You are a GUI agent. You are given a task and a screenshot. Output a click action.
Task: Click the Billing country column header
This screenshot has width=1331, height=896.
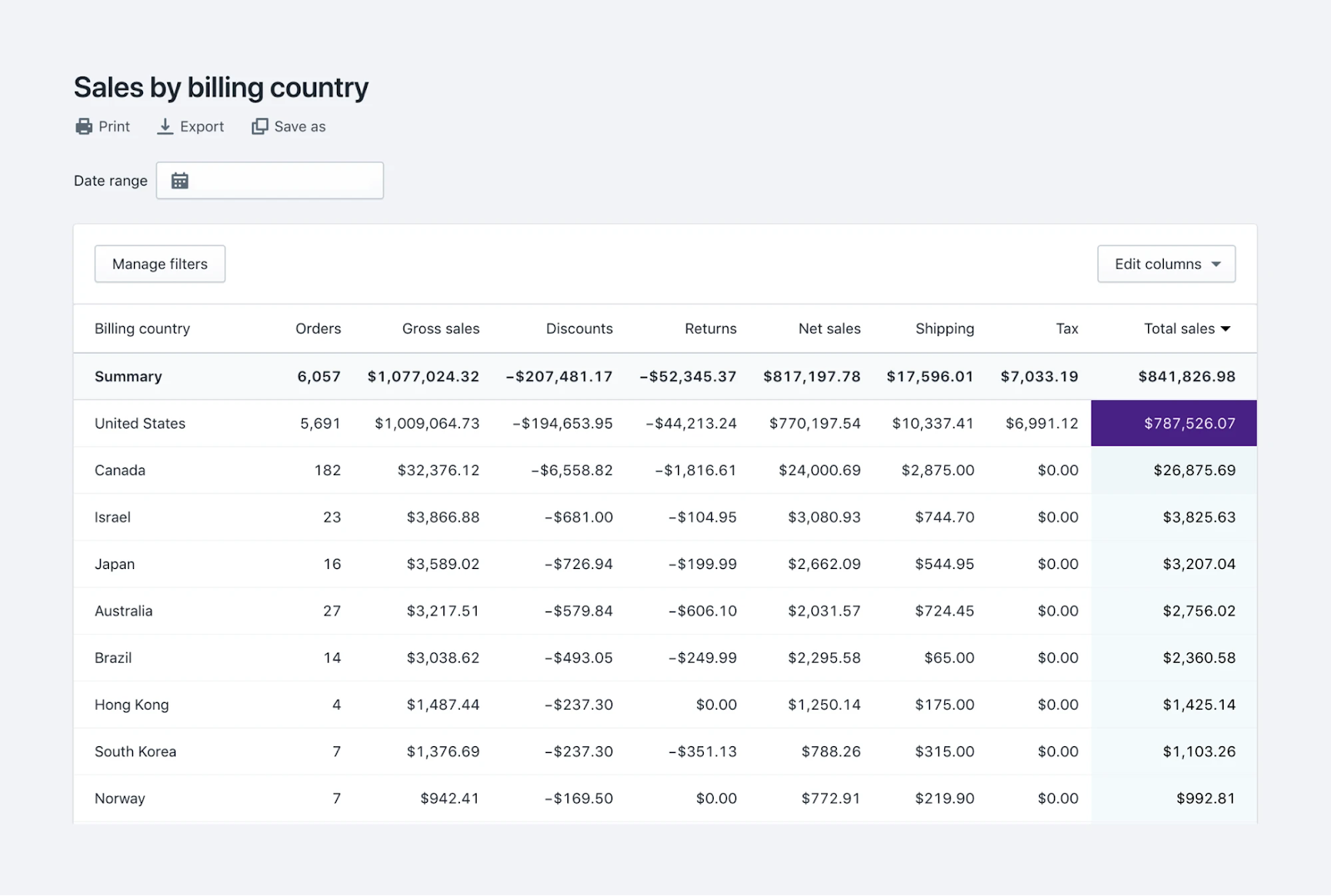[141, 329]
